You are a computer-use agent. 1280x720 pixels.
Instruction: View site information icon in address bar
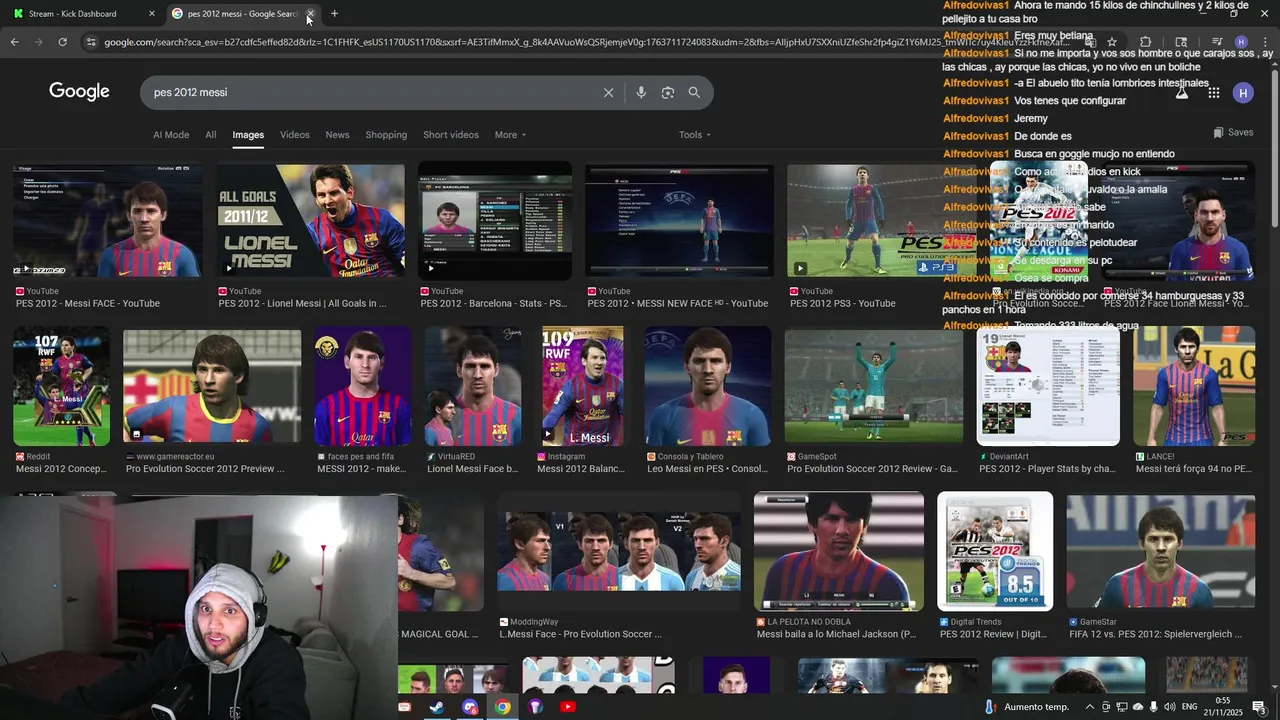(x=91, y=42)
